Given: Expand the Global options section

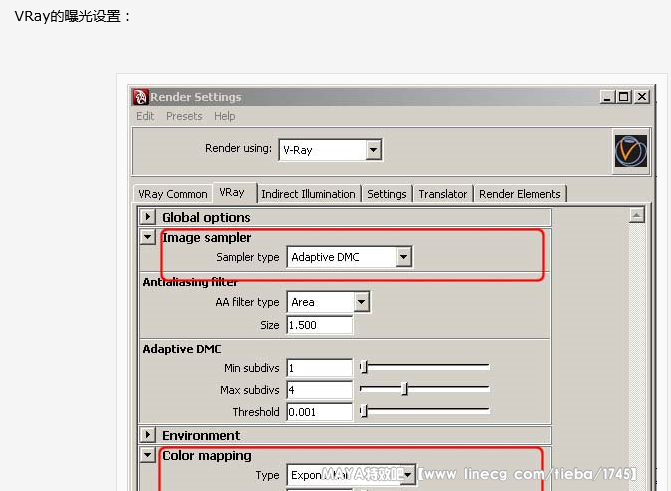Looking at the screenshot, I should pyautogui.click(x=148, y=217).
